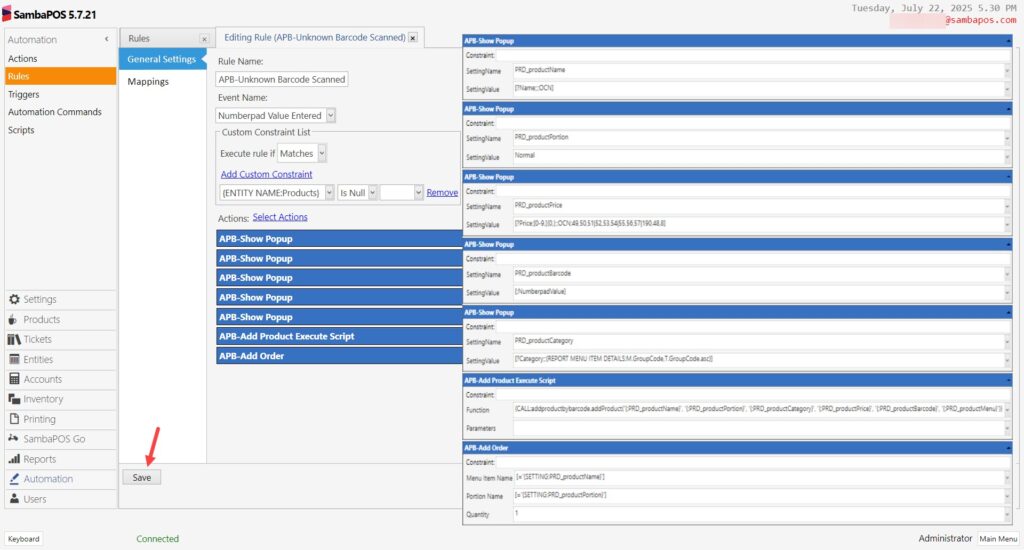Click the Save button

142,477
